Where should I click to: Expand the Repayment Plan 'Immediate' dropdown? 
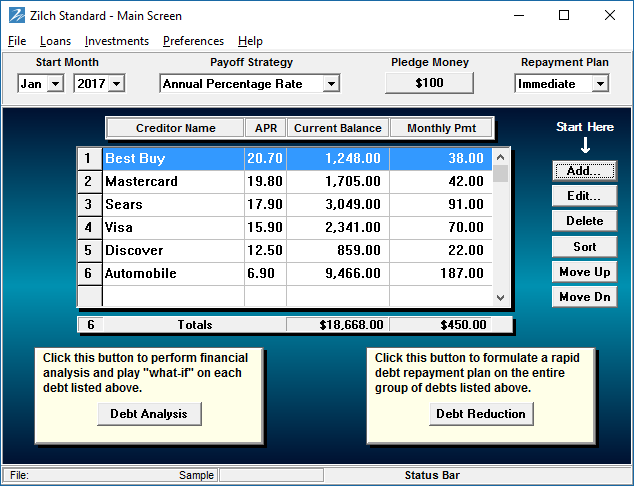(600, 84)
